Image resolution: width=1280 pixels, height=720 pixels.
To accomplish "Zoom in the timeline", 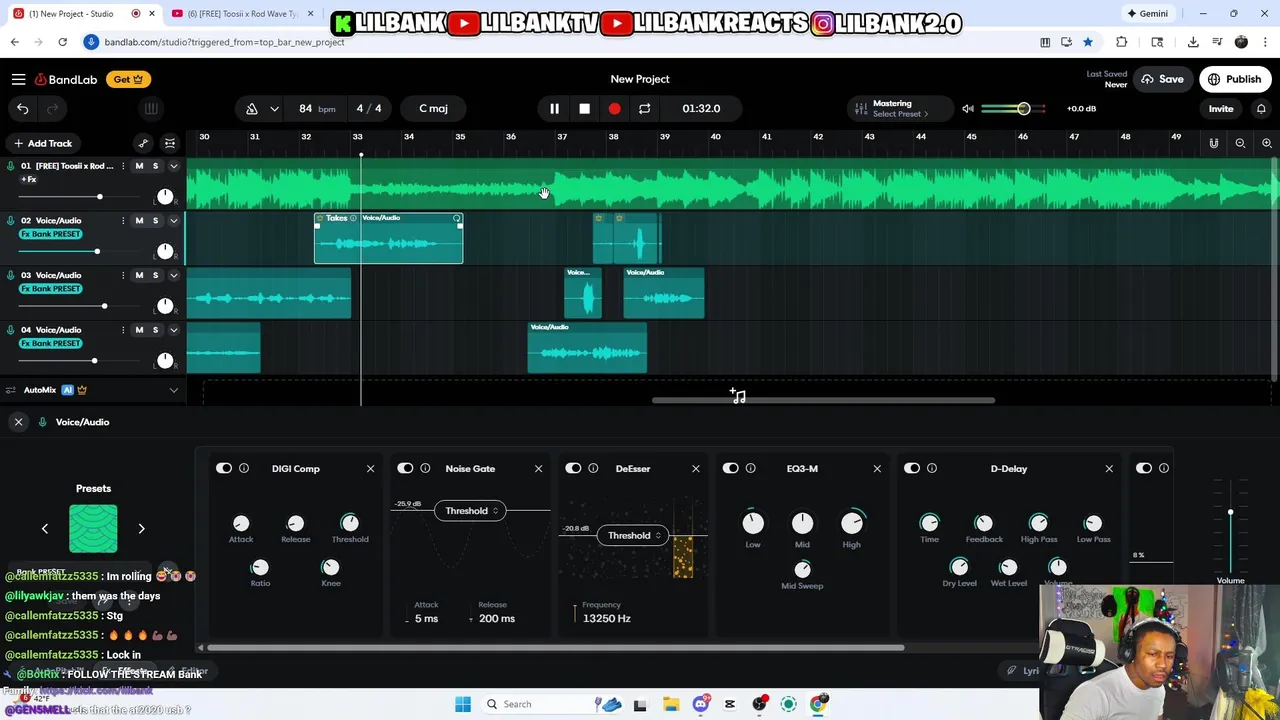I will 1266,143.
